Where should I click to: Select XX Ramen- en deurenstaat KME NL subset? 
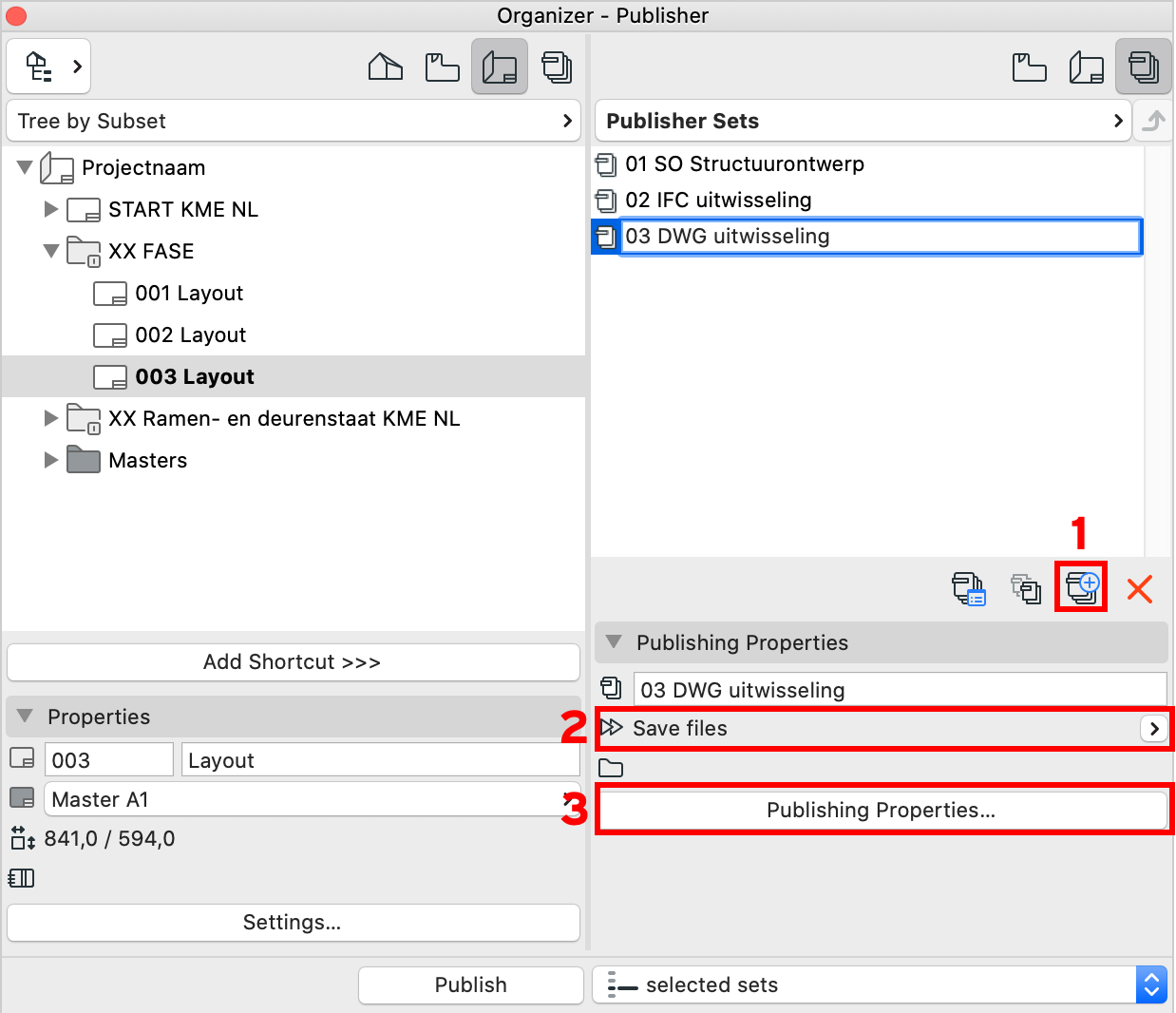[x=284, y=418]
